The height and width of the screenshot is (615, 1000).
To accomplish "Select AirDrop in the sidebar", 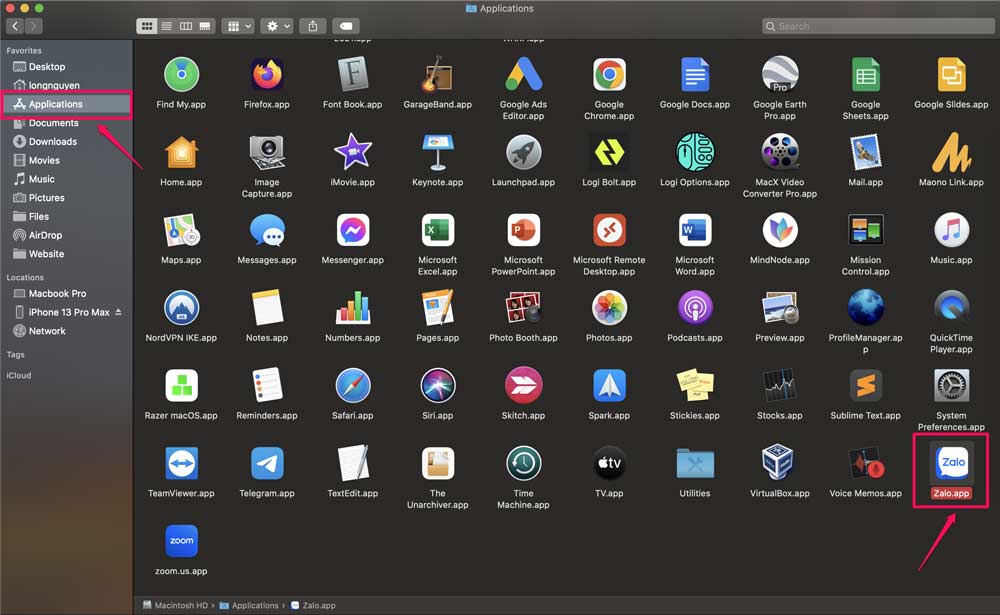I will (45, 235).
